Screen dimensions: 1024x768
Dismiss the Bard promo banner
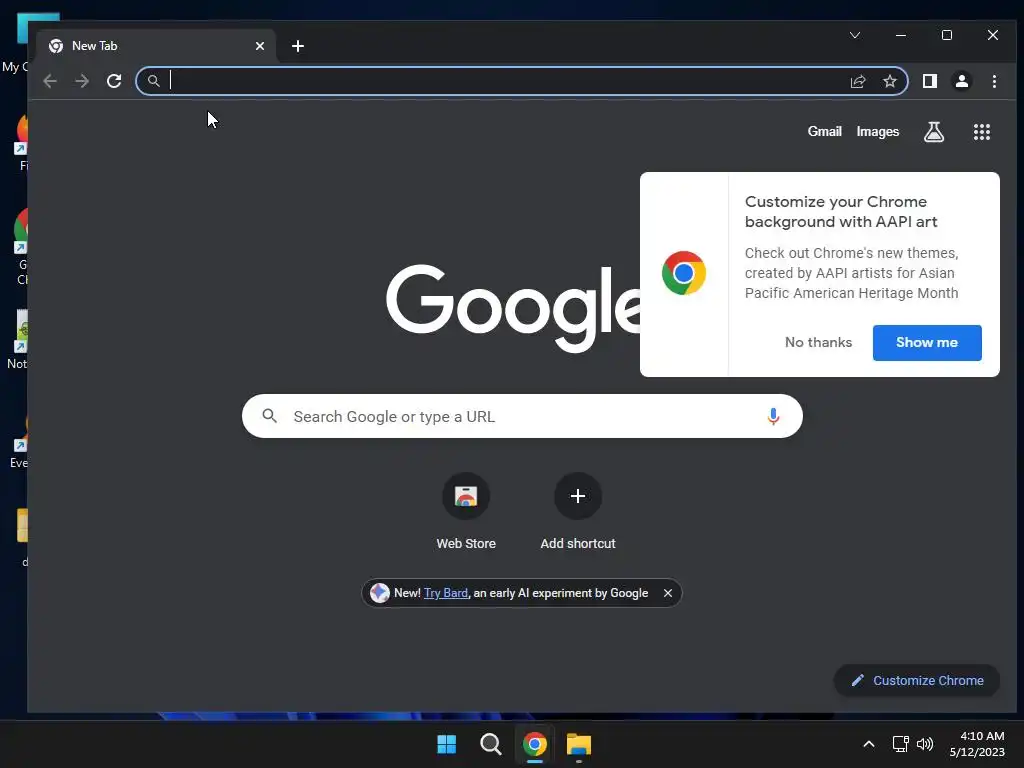[x=667, y=593]
